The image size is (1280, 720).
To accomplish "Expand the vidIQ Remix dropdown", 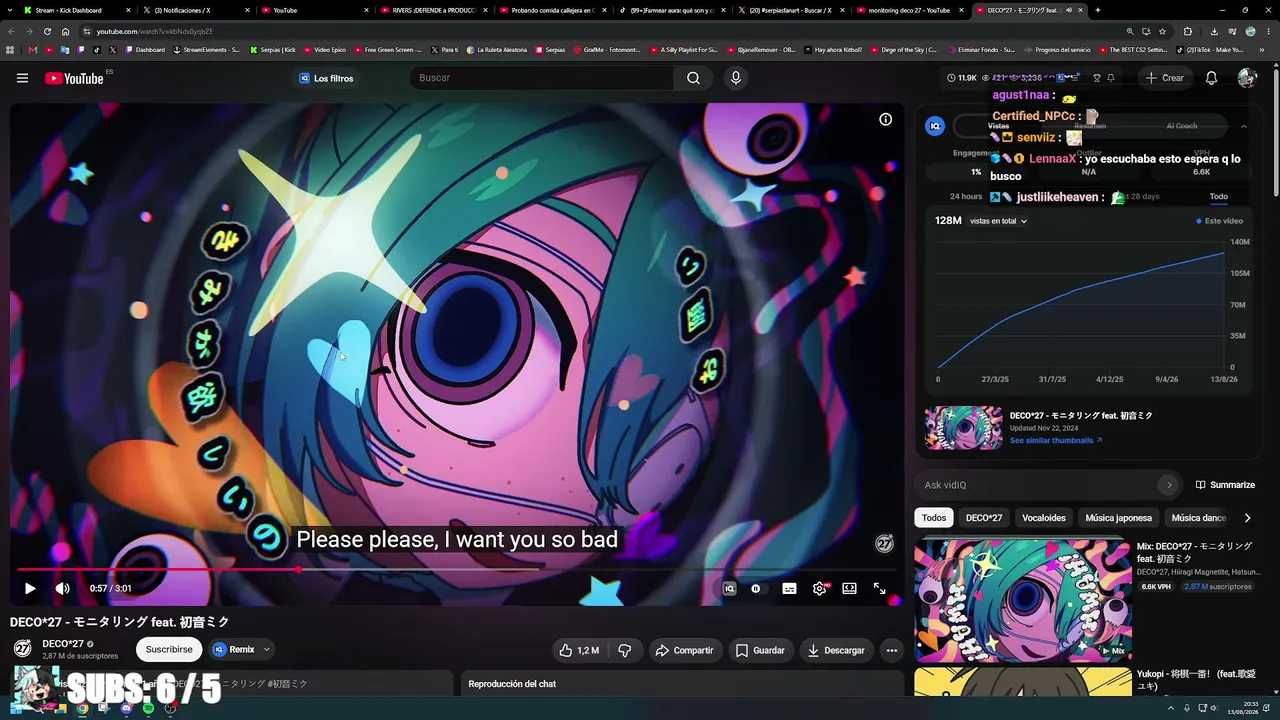I will [267, 650].
